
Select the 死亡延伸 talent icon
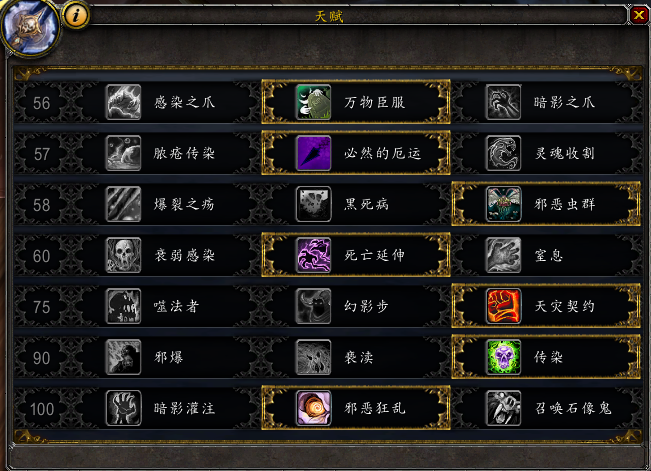[313, 255]
